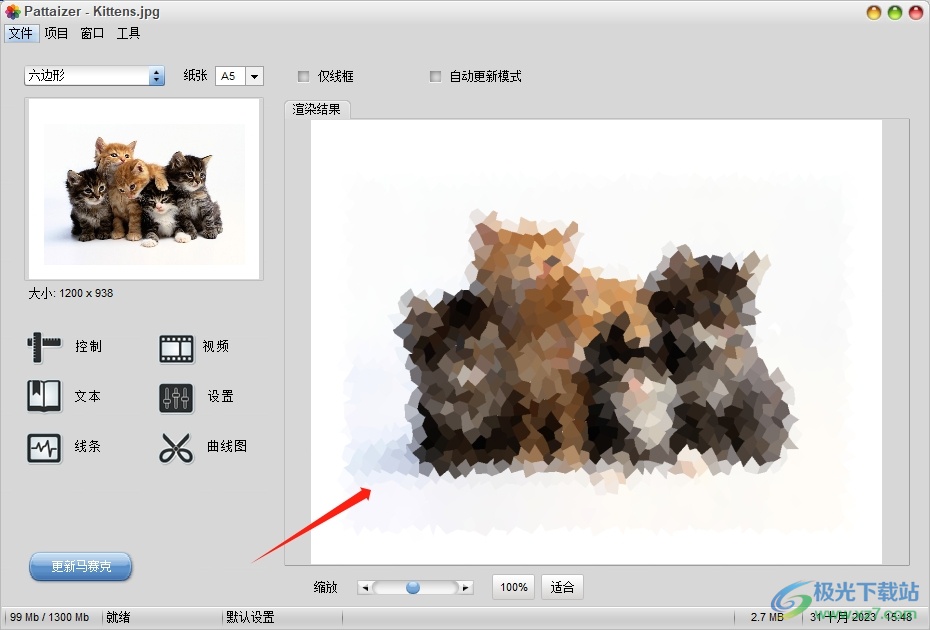Open the 曲线图 scissors icon
930x630 pixels.
(x=176, y=448)
